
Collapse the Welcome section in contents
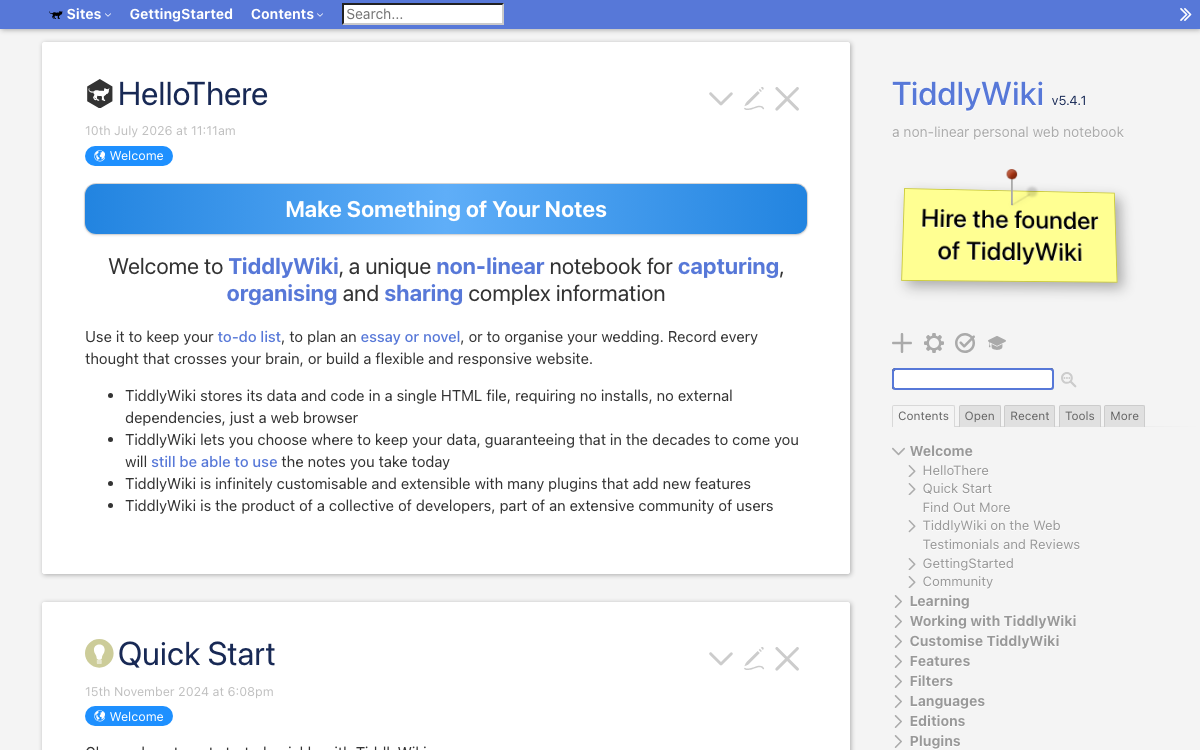point(899,451)
